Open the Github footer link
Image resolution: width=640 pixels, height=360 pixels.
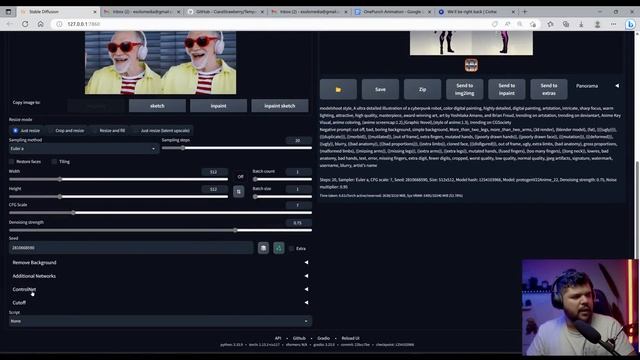[x=299, y=338]
